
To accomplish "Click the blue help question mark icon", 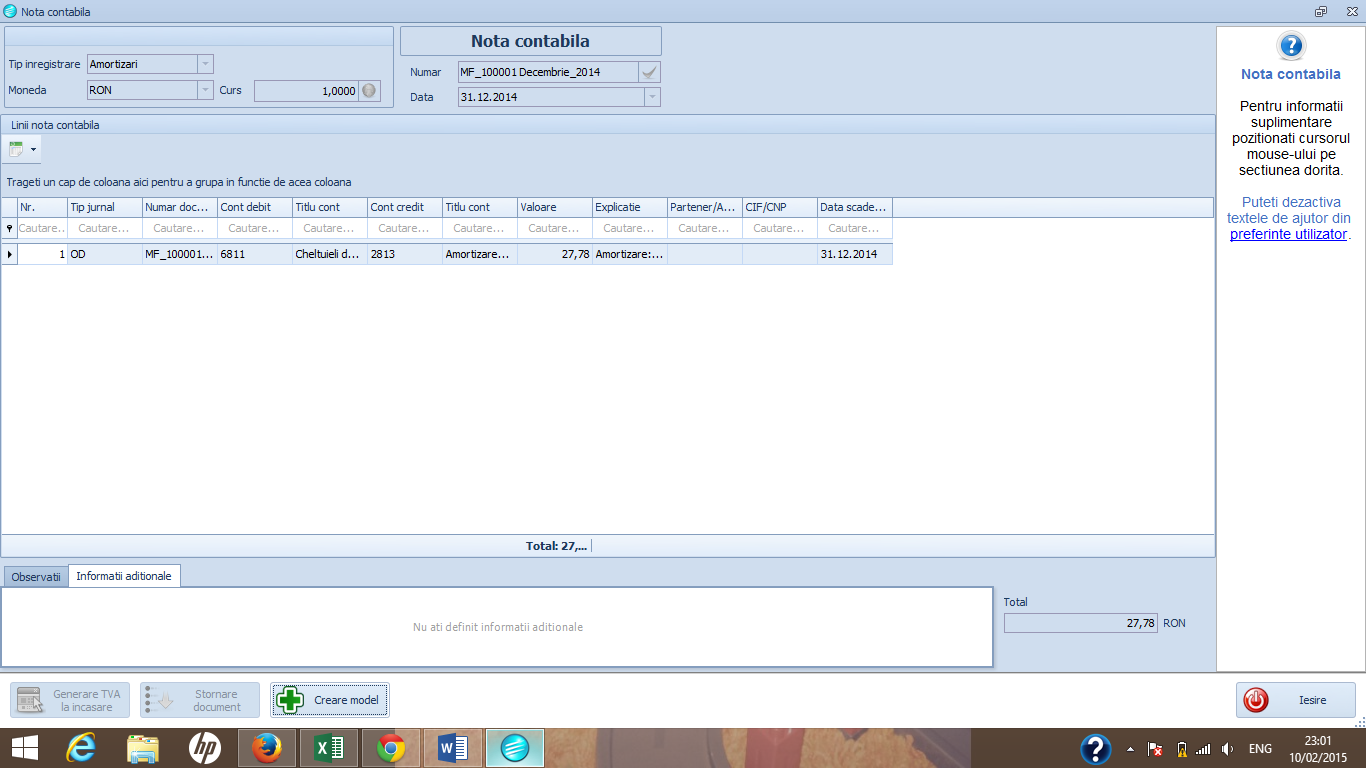I will click(1291, 45).
